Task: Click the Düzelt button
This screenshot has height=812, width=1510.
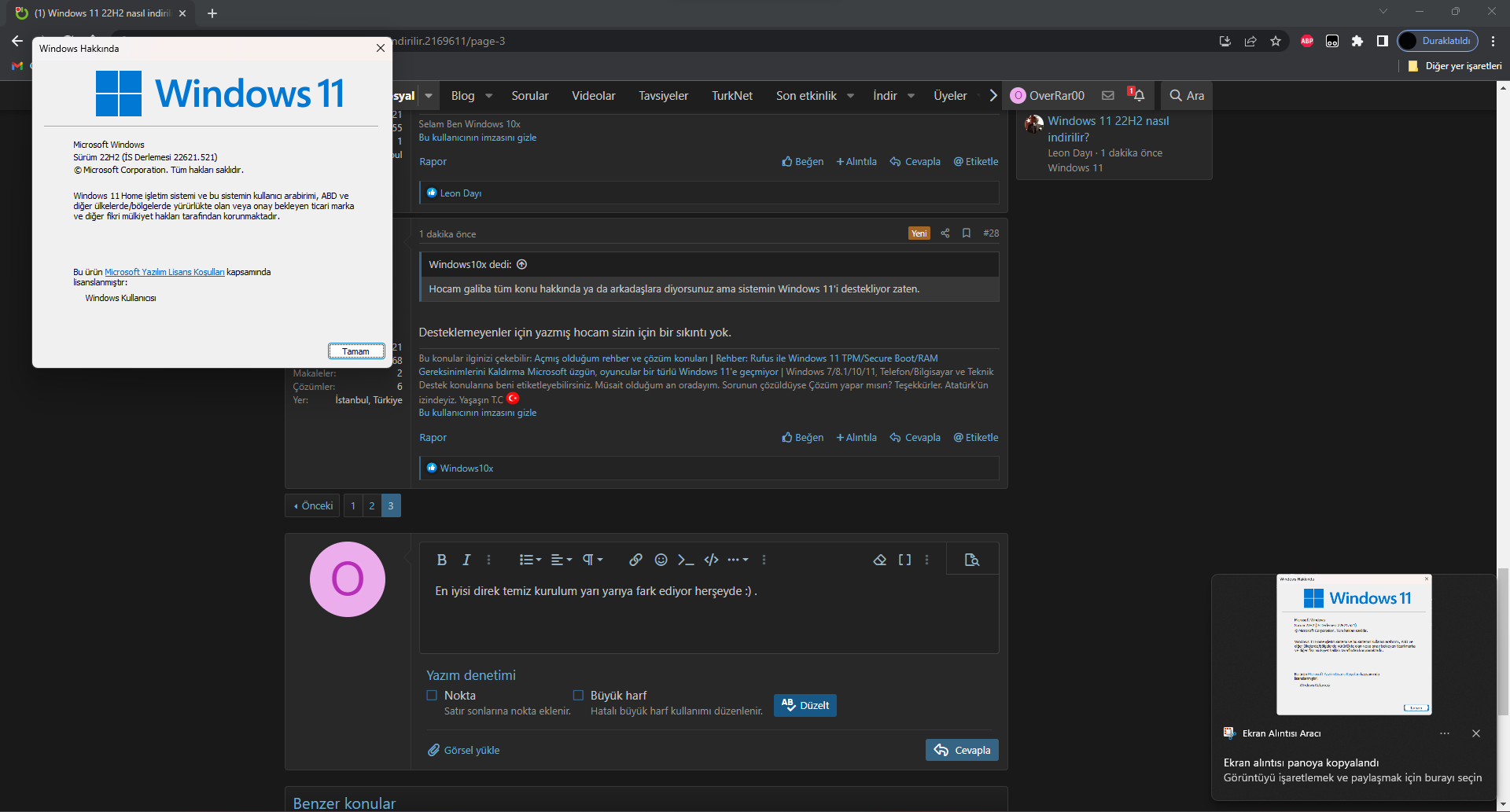Action: (805, 705)
